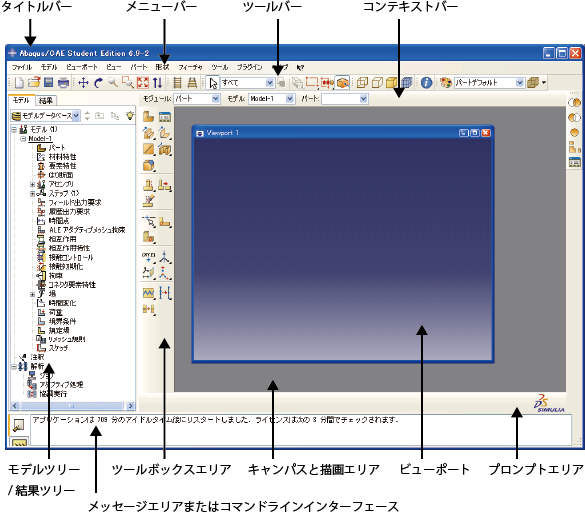585x516 pixels.
Task: Click the Create Part toolbox icon
Action: pos(148,117)
